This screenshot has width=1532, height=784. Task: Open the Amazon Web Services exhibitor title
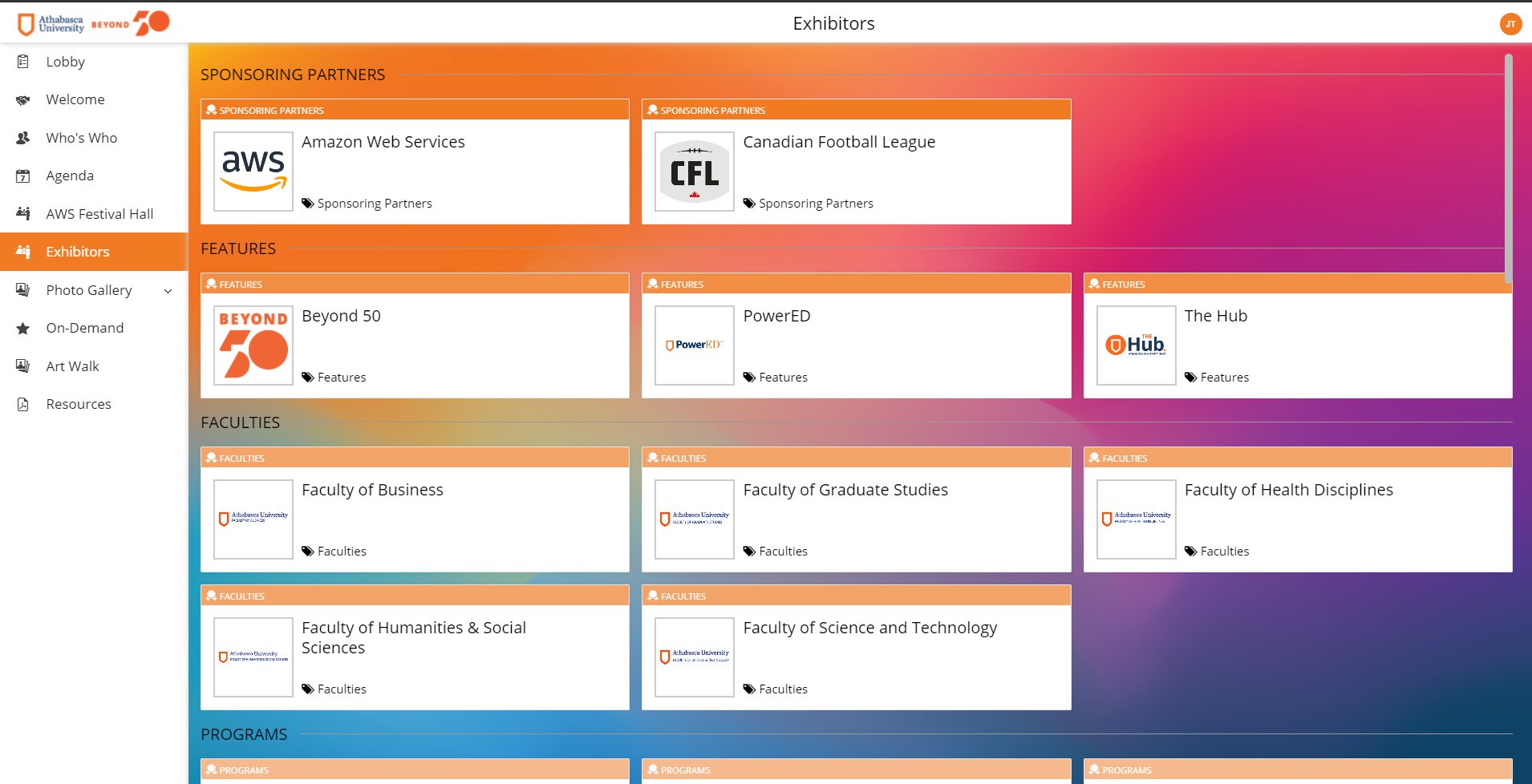point(383,142)
